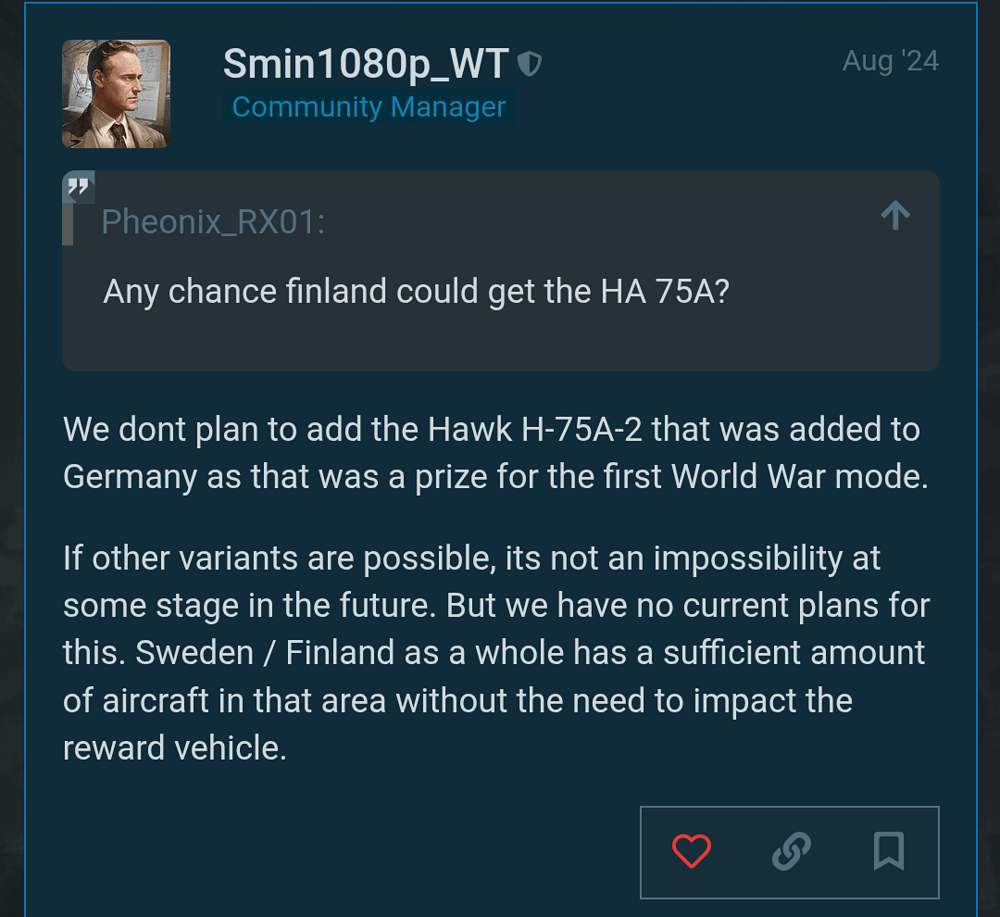This screenshot has height=917, width=1000.
Task: Click the moderator shield icon next to username
Action: (530, 62)
